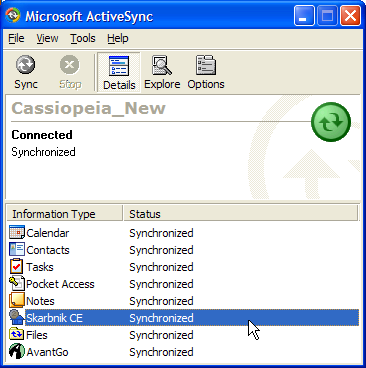Click the AvantGo row icon
Screen dimensions: 366x368
point(17,351)
